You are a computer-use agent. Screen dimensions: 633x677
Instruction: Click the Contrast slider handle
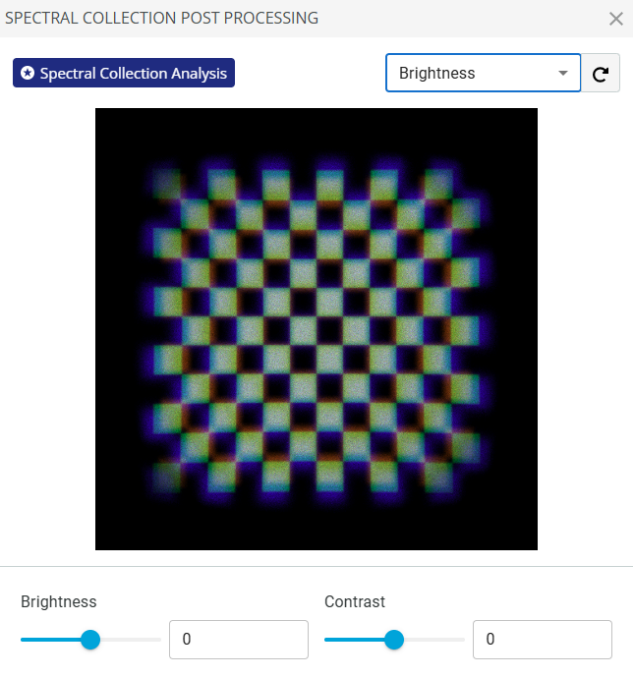point(394,639)
